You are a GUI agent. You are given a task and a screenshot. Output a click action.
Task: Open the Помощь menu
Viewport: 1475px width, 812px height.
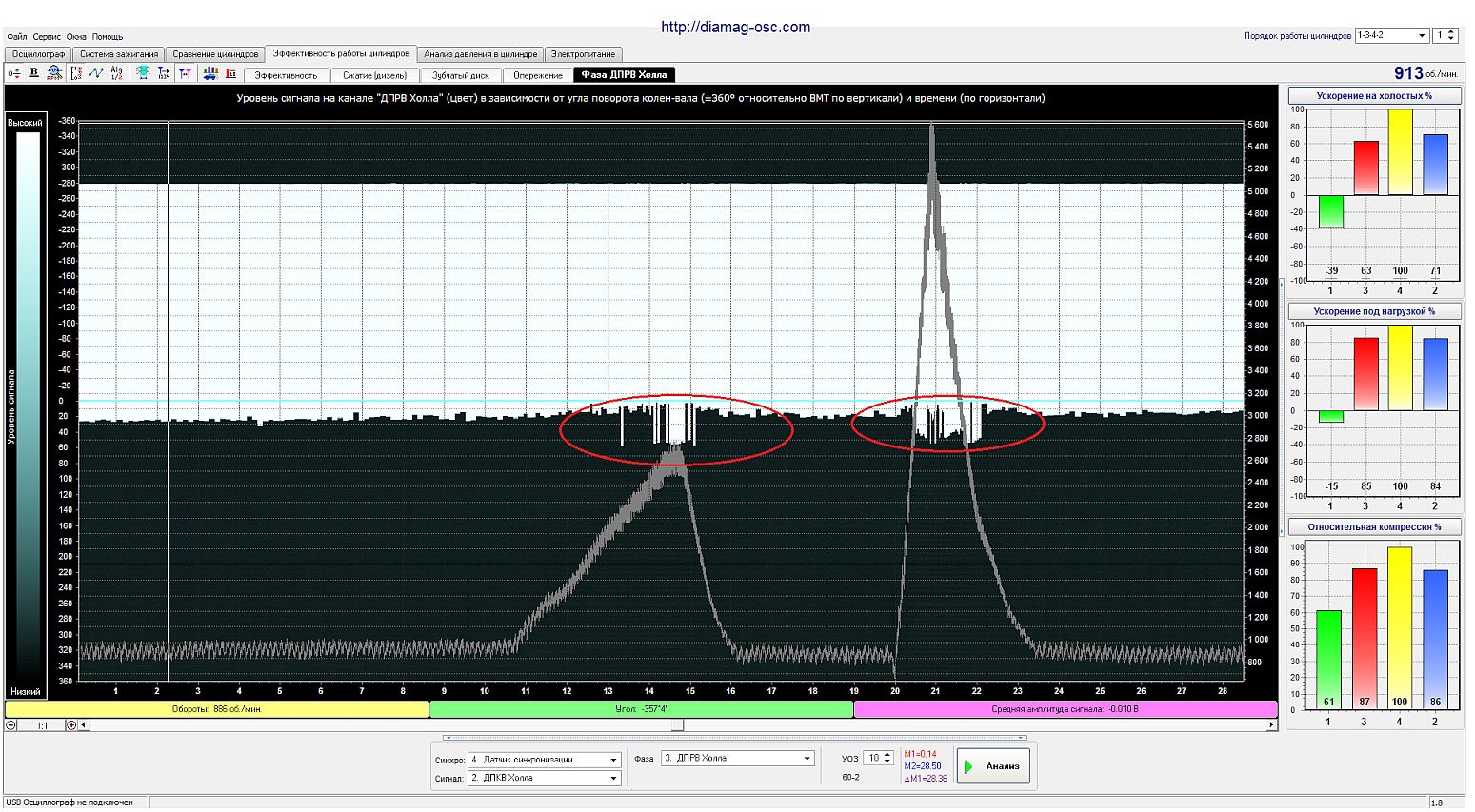point(108,37)
